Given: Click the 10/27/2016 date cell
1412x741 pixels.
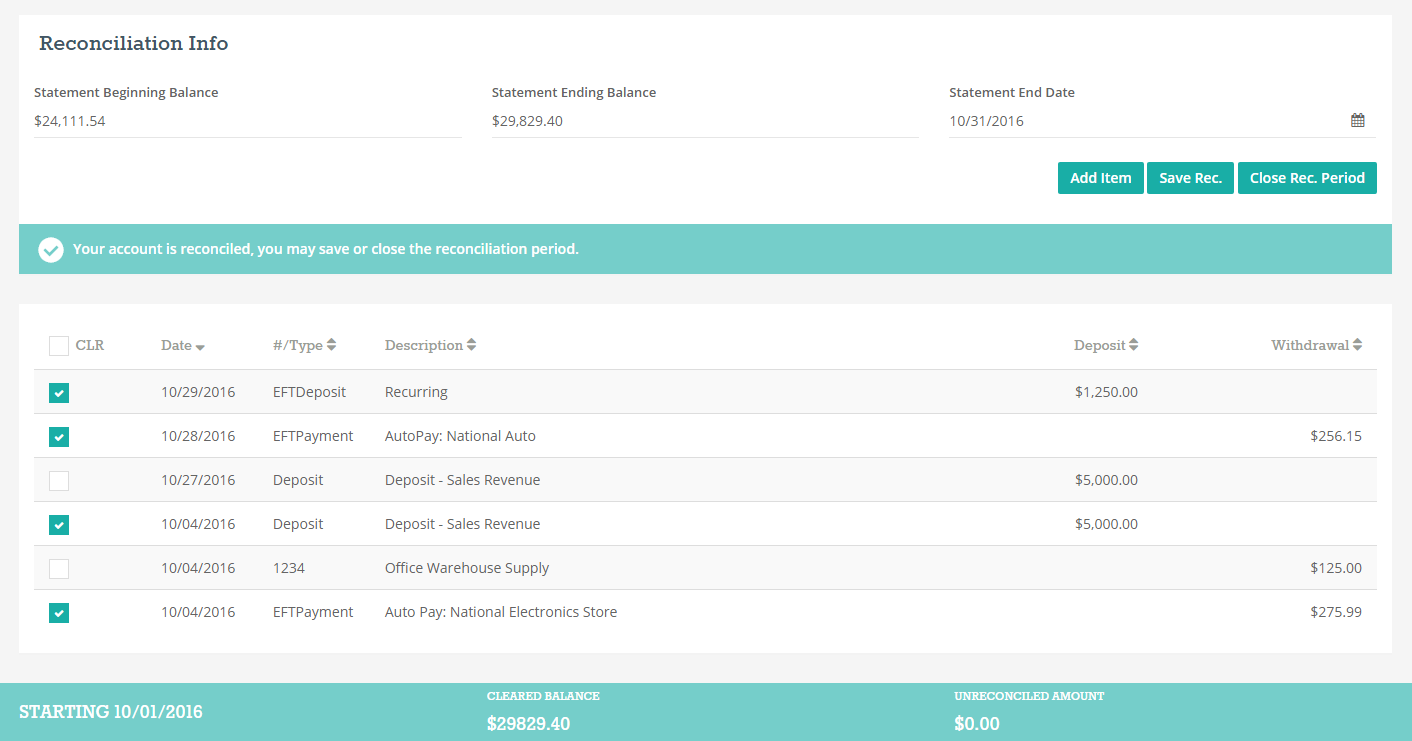Looking at the screenshot, I should point(198,480).
